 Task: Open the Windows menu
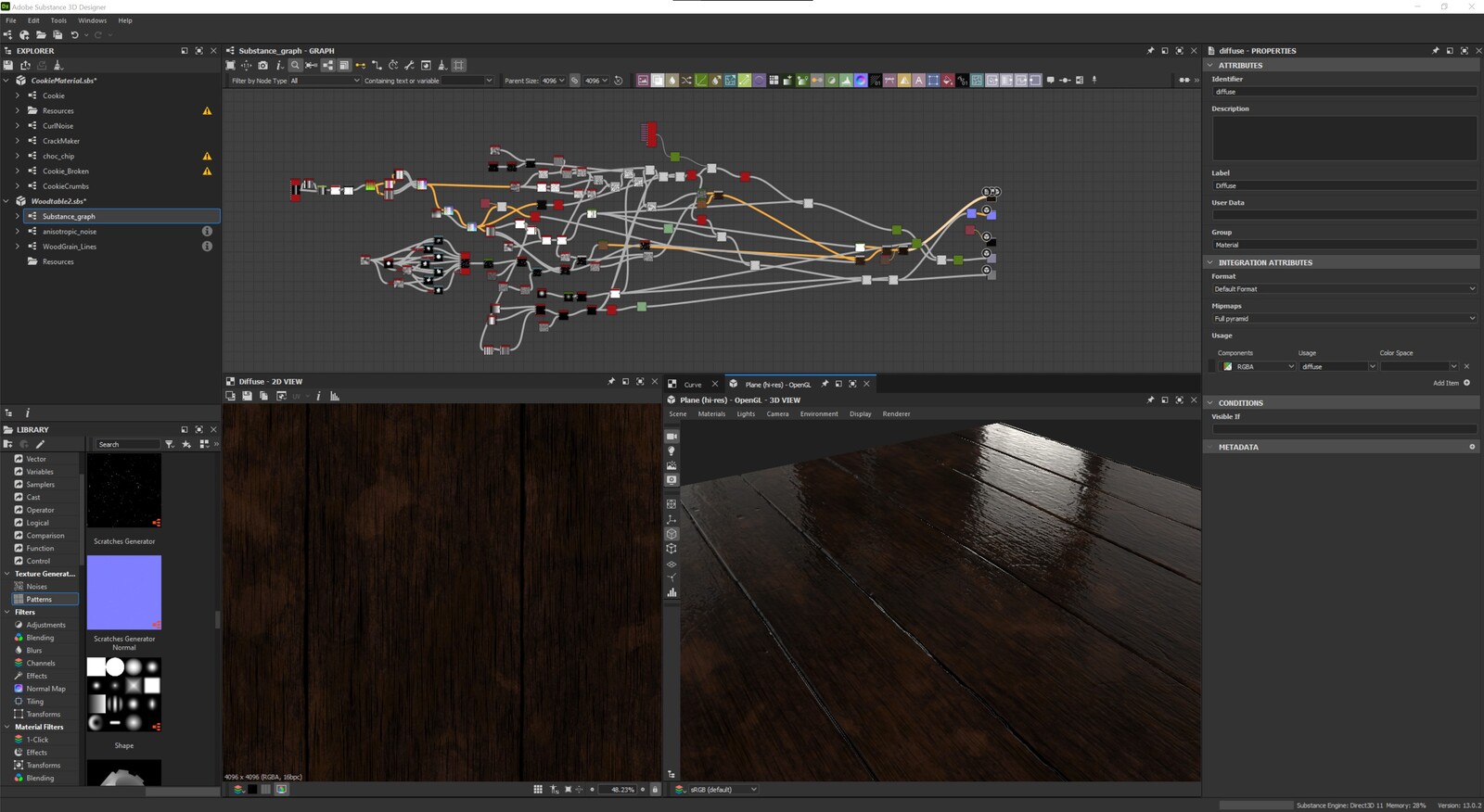92,20
